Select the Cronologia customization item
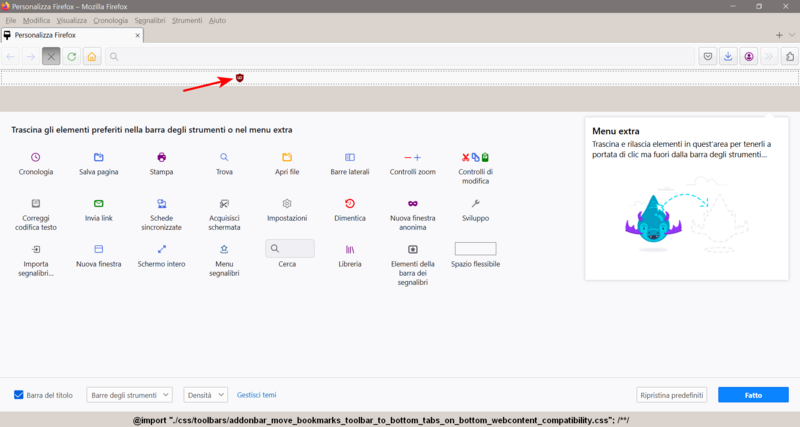Screen dimensions: 800x427 [36, 157]
